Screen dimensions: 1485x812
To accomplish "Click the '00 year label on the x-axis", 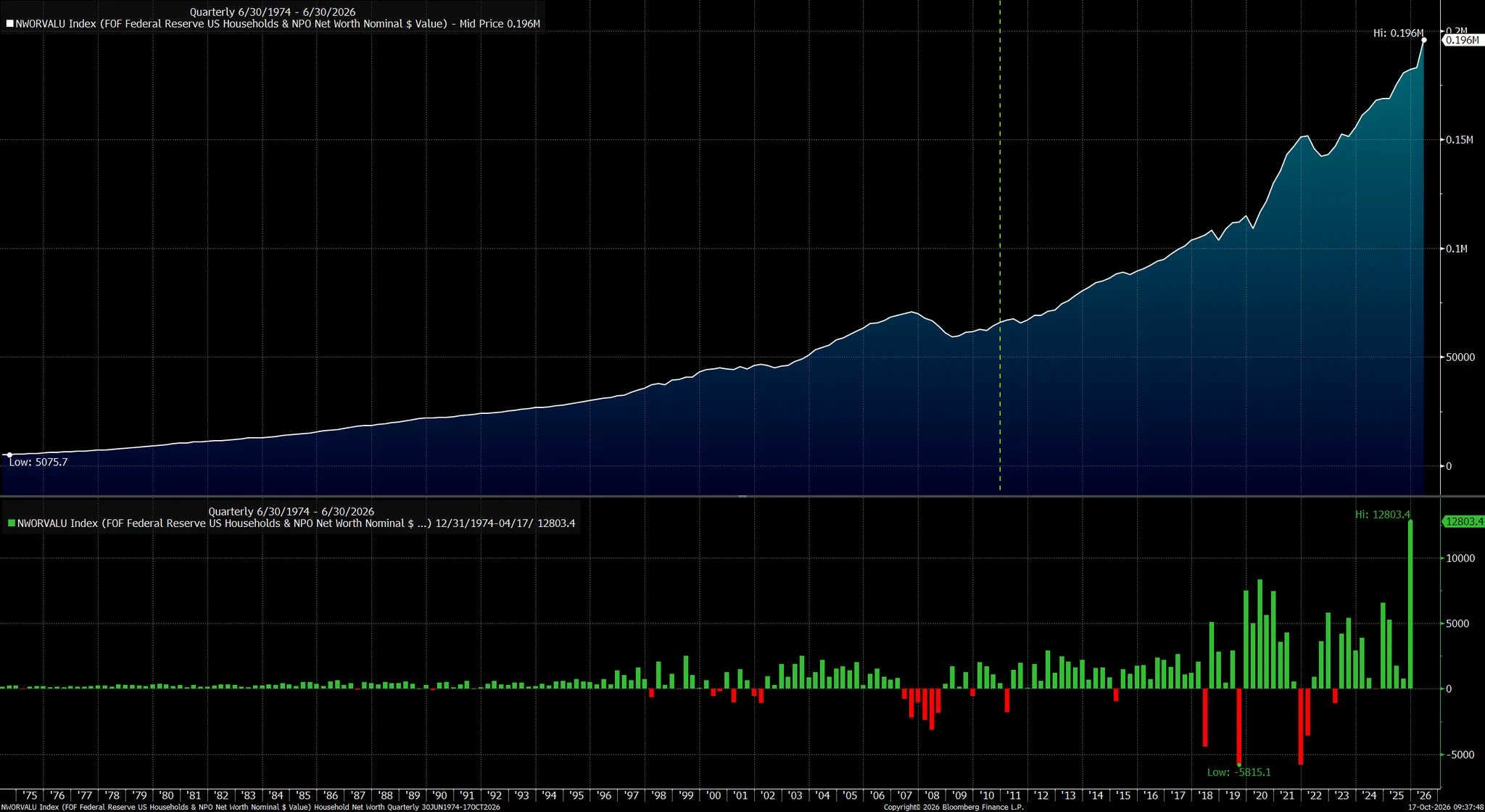I will 713,795.
